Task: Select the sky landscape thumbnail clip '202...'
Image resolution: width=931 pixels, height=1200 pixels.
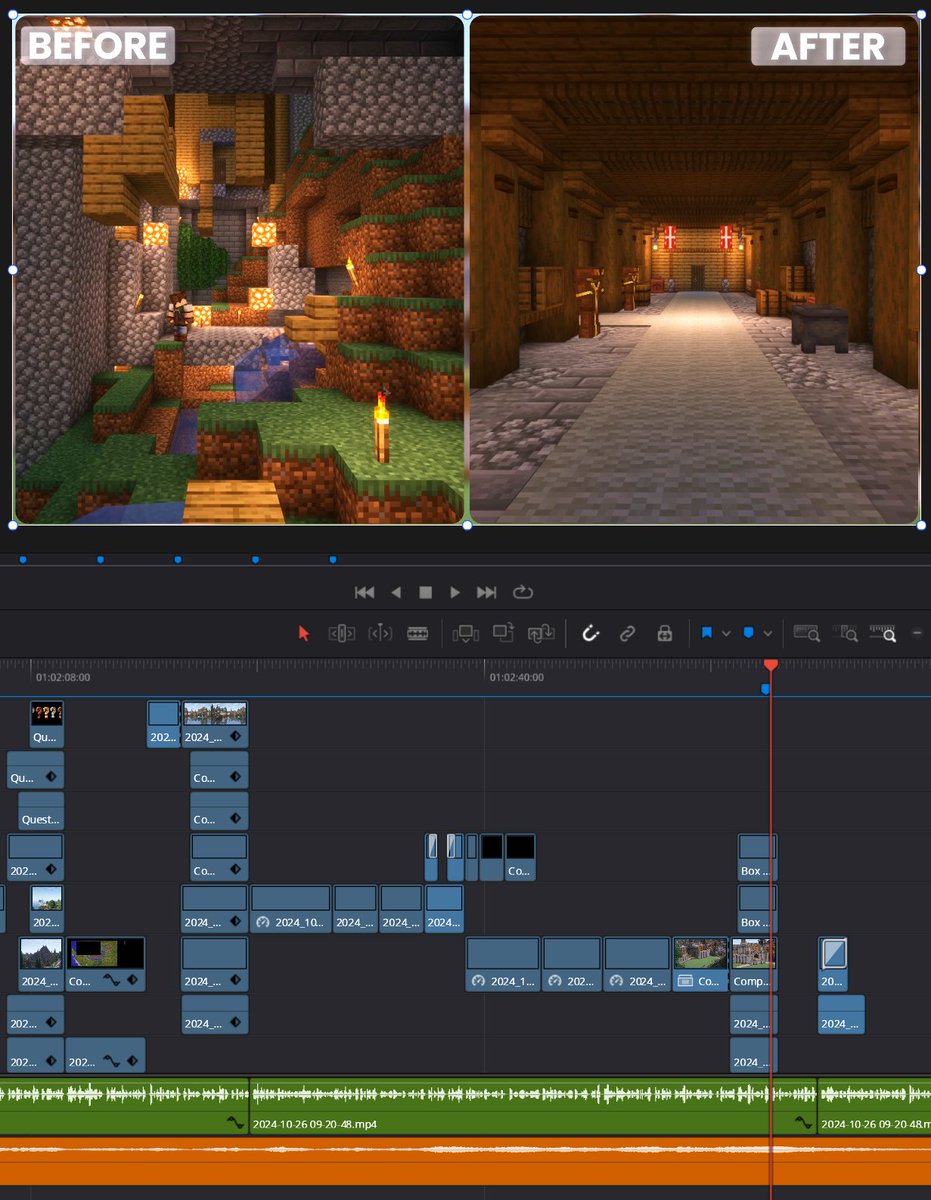Action: click(47, 908)
